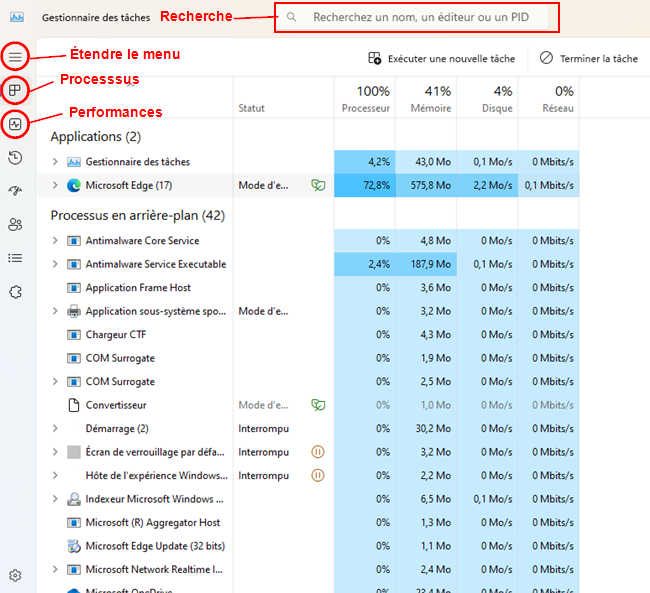Screen dimensions: 650x593
Task: Expand the Gestionnaire des tâches process group
Action: 55,162
